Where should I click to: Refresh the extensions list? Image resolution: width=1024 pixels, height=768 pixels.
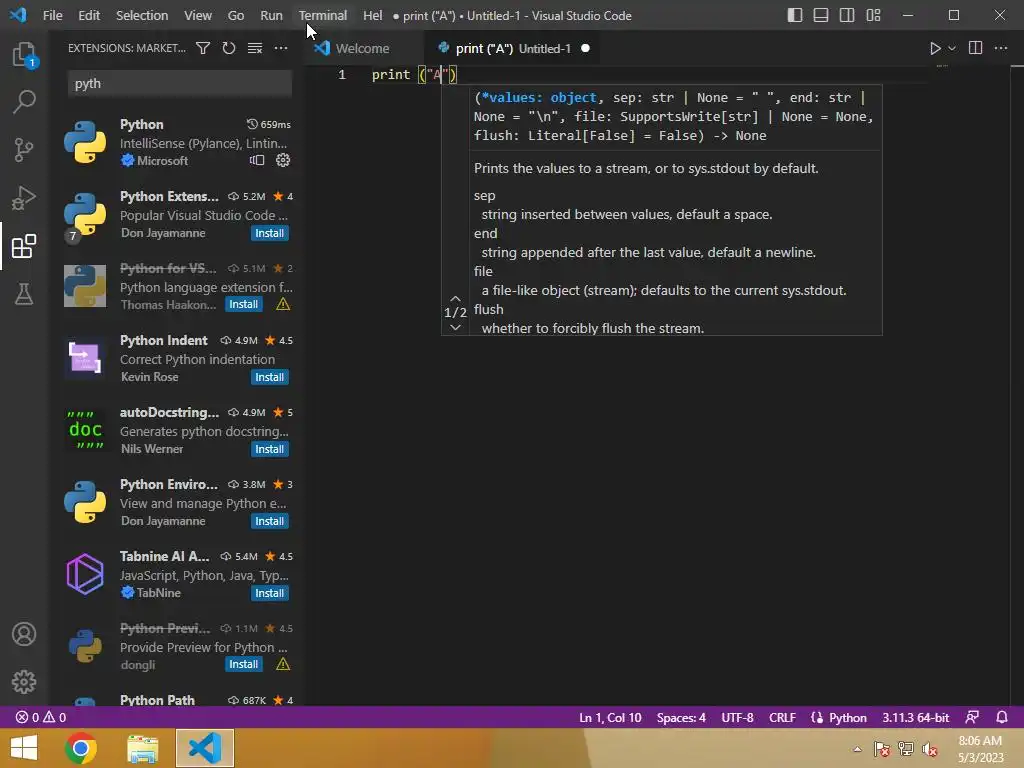(x=229, y=48)
